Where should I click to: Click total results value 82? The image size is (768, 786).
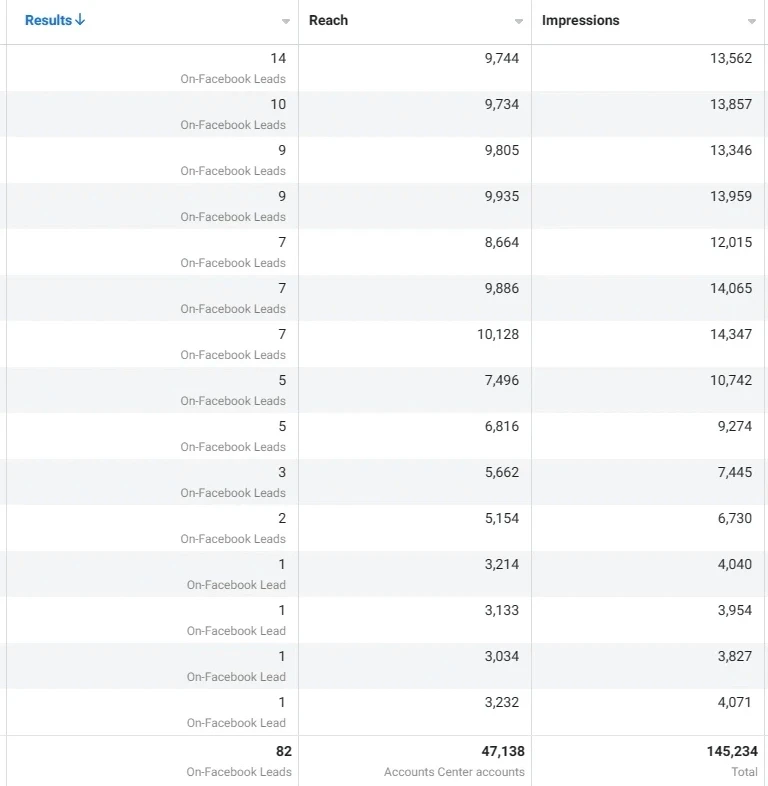point(284,751)
